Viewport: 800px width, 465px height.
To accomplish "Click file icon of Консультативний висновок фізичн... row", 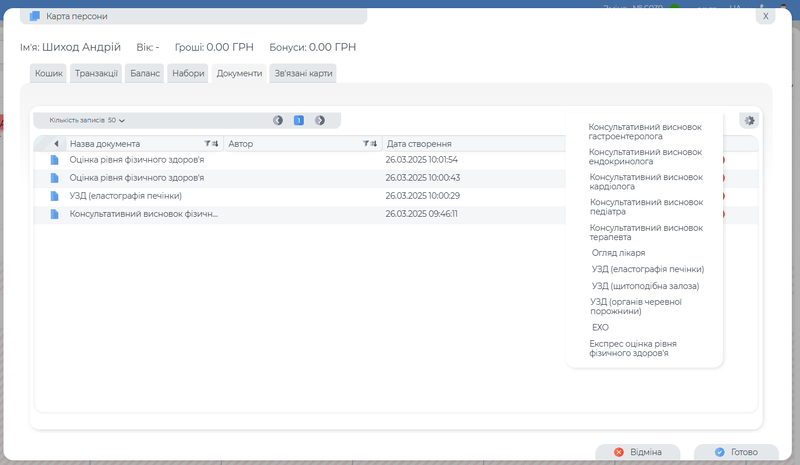I will [x=55, y=214].
